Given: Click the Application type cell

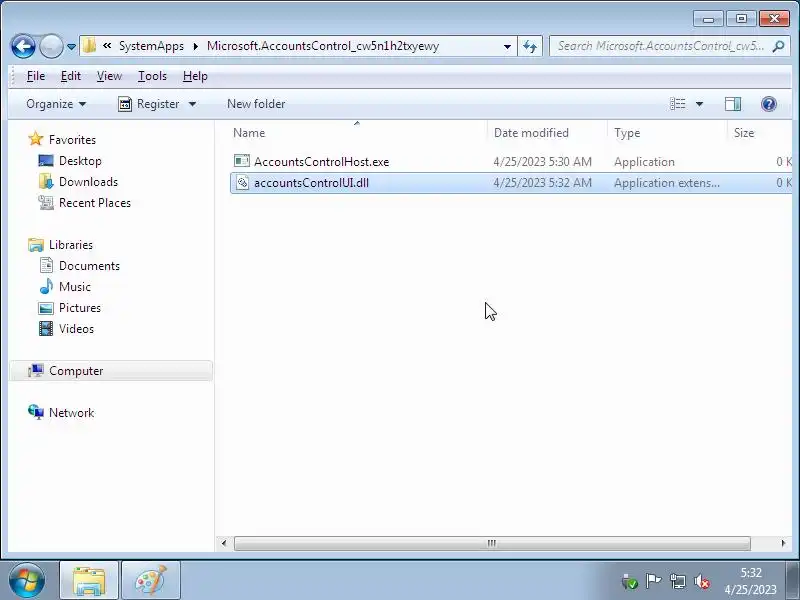Looking at the screenshot, I should (644, 162).
